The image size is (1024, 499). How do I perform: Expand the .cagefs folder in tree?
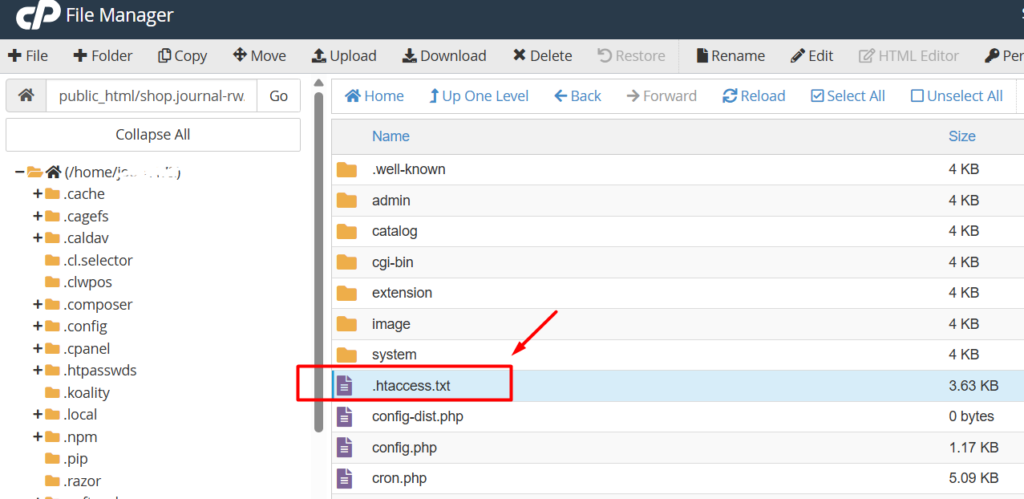[x=37, y=216]
